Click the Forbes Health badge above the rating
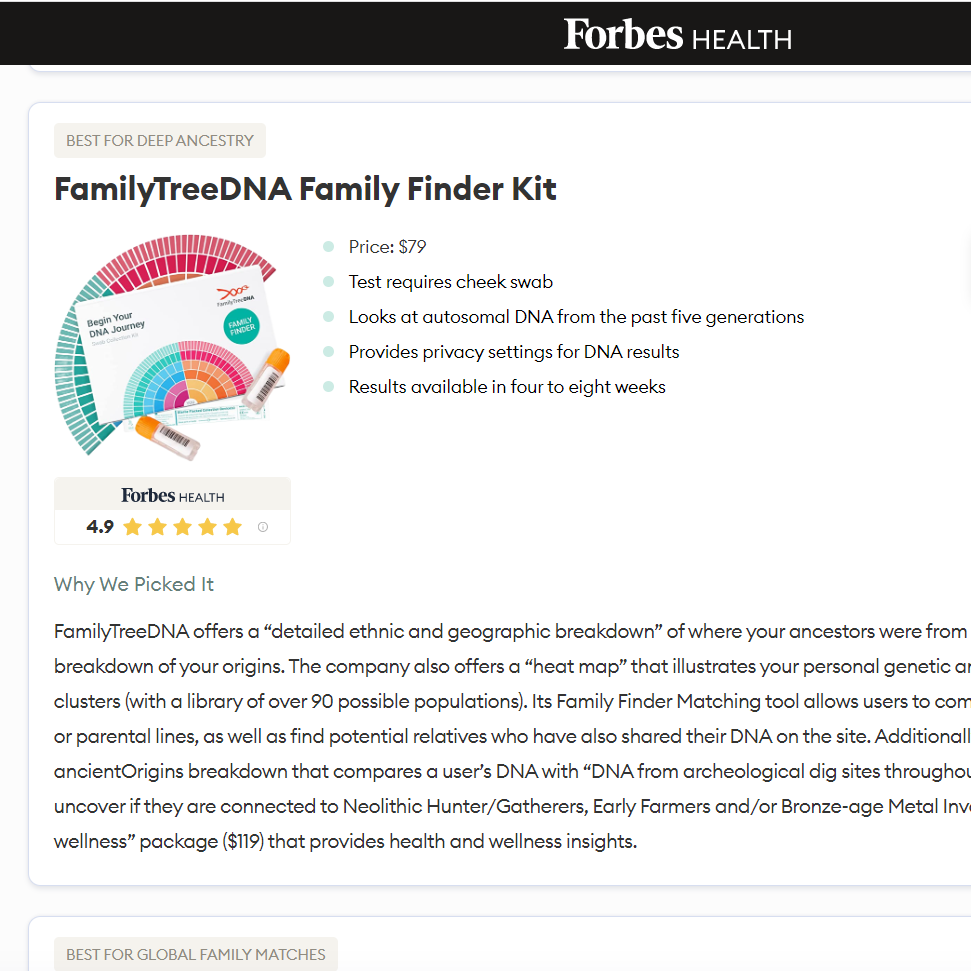 point(172,495)
